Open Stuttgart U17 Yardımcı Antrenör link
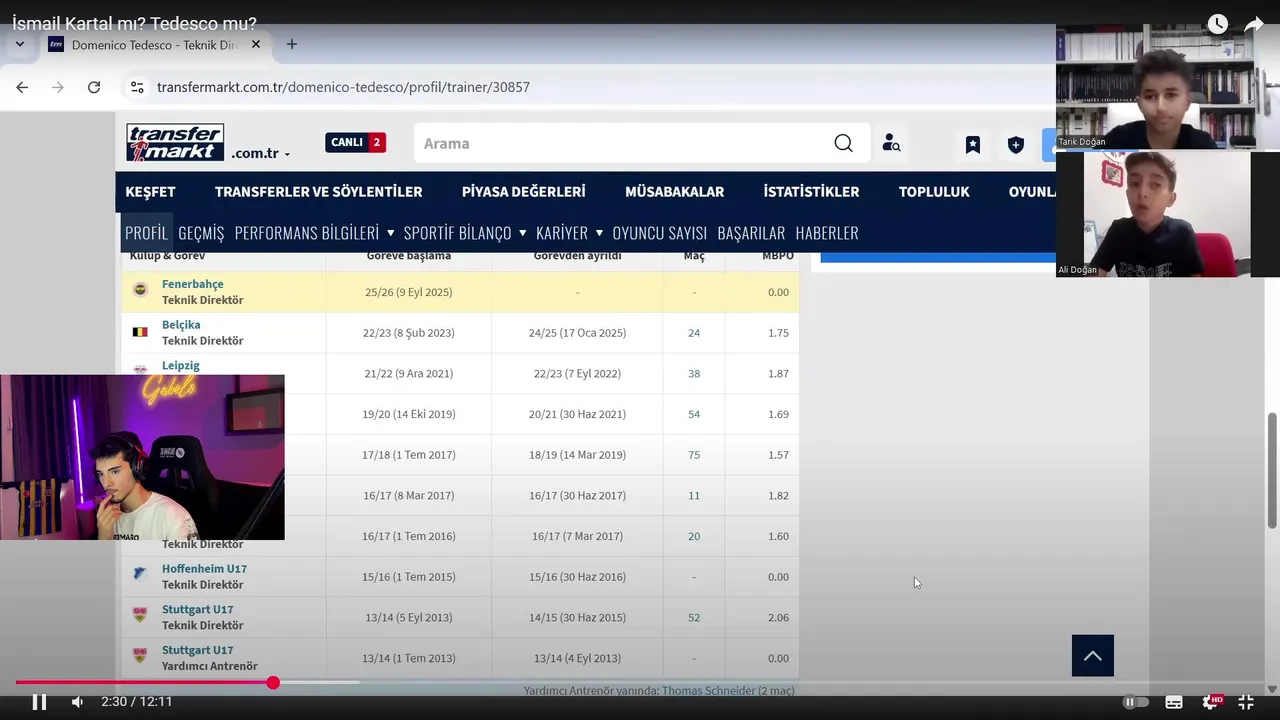This screenshot has width=1280, height=720. (197, 650)
